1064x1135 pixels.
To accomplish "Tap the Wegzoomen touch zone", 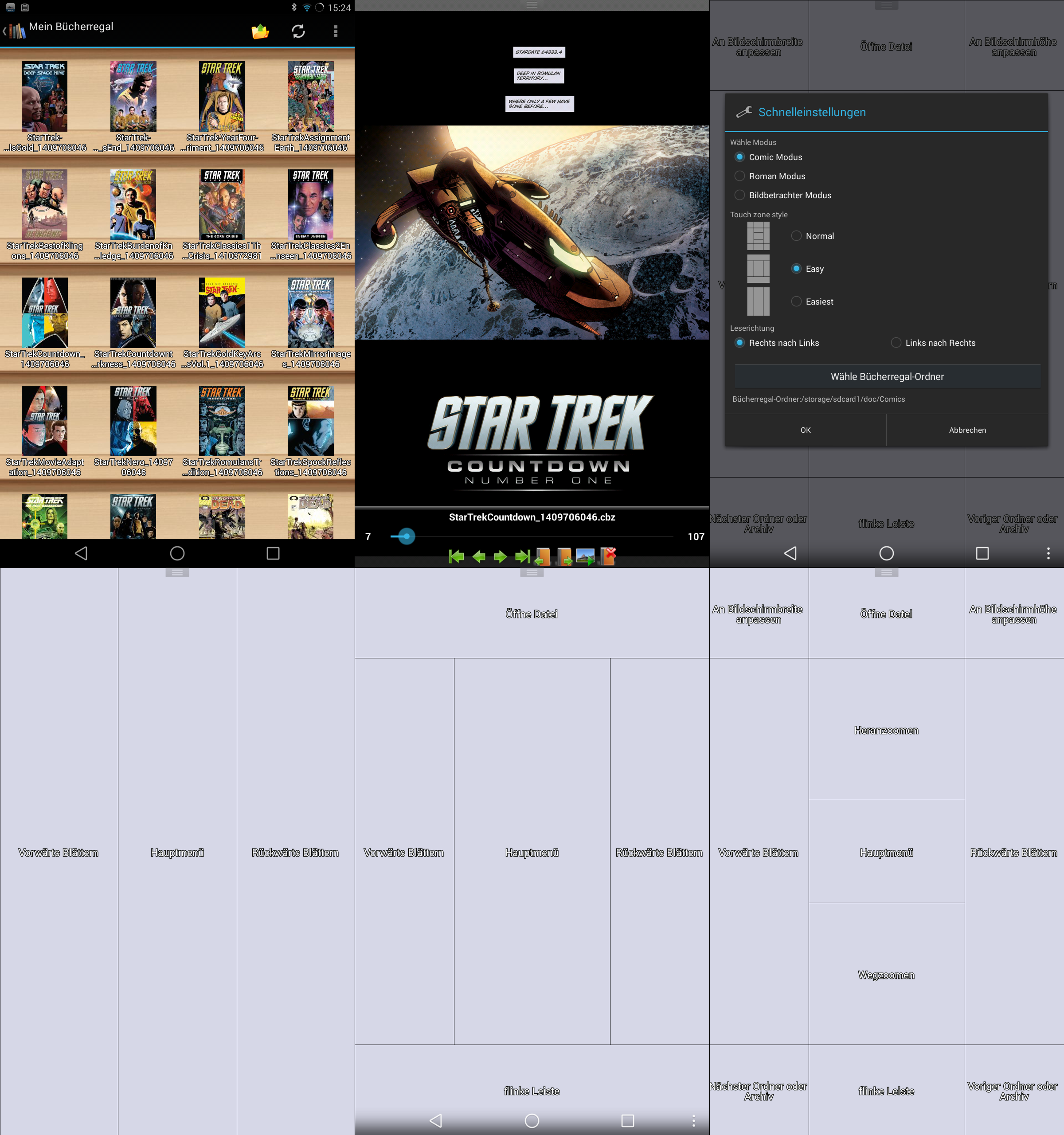I will [887, 974].
